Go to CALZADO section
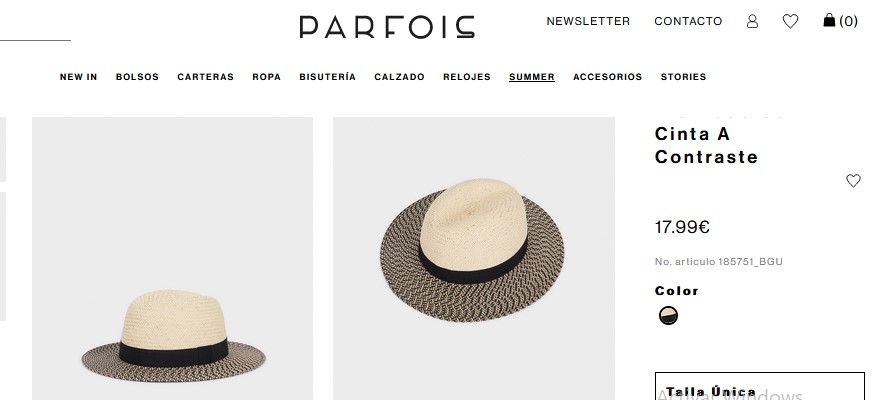886x400 pixels. (399, 77)
